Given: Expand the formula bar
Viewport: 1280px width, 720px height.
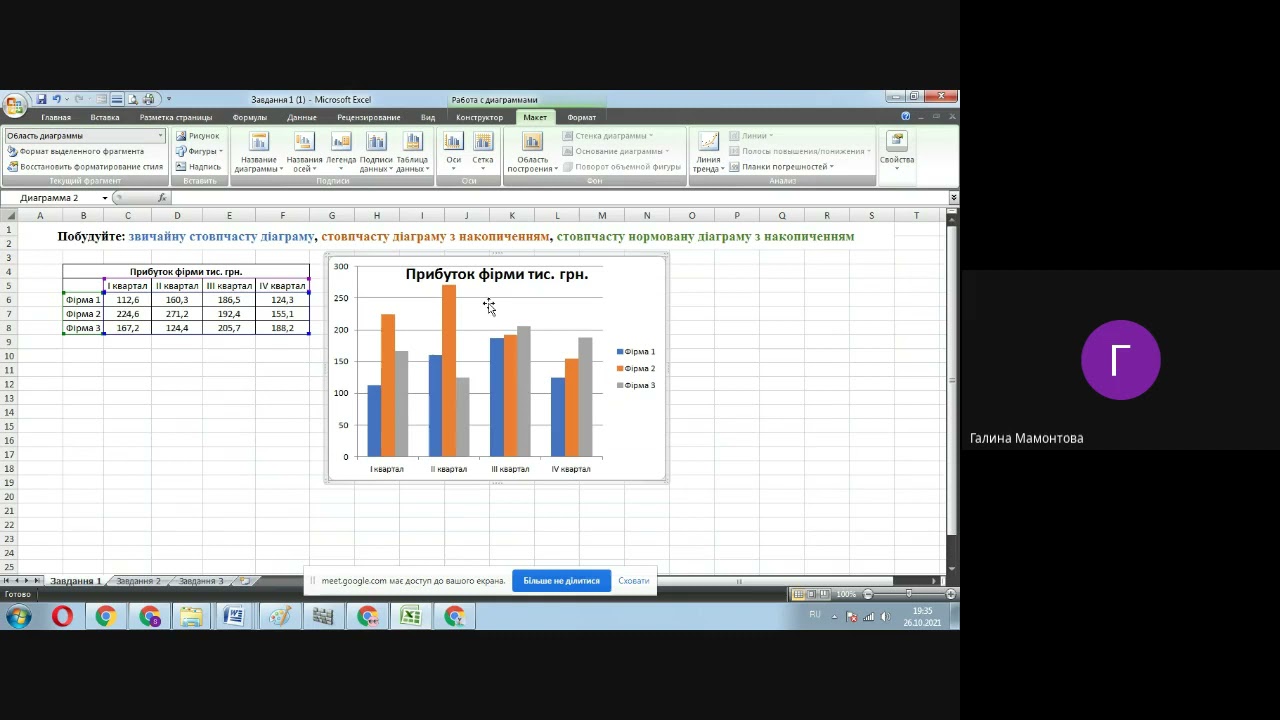Looking at the screenshot, I should click(953, 198).
